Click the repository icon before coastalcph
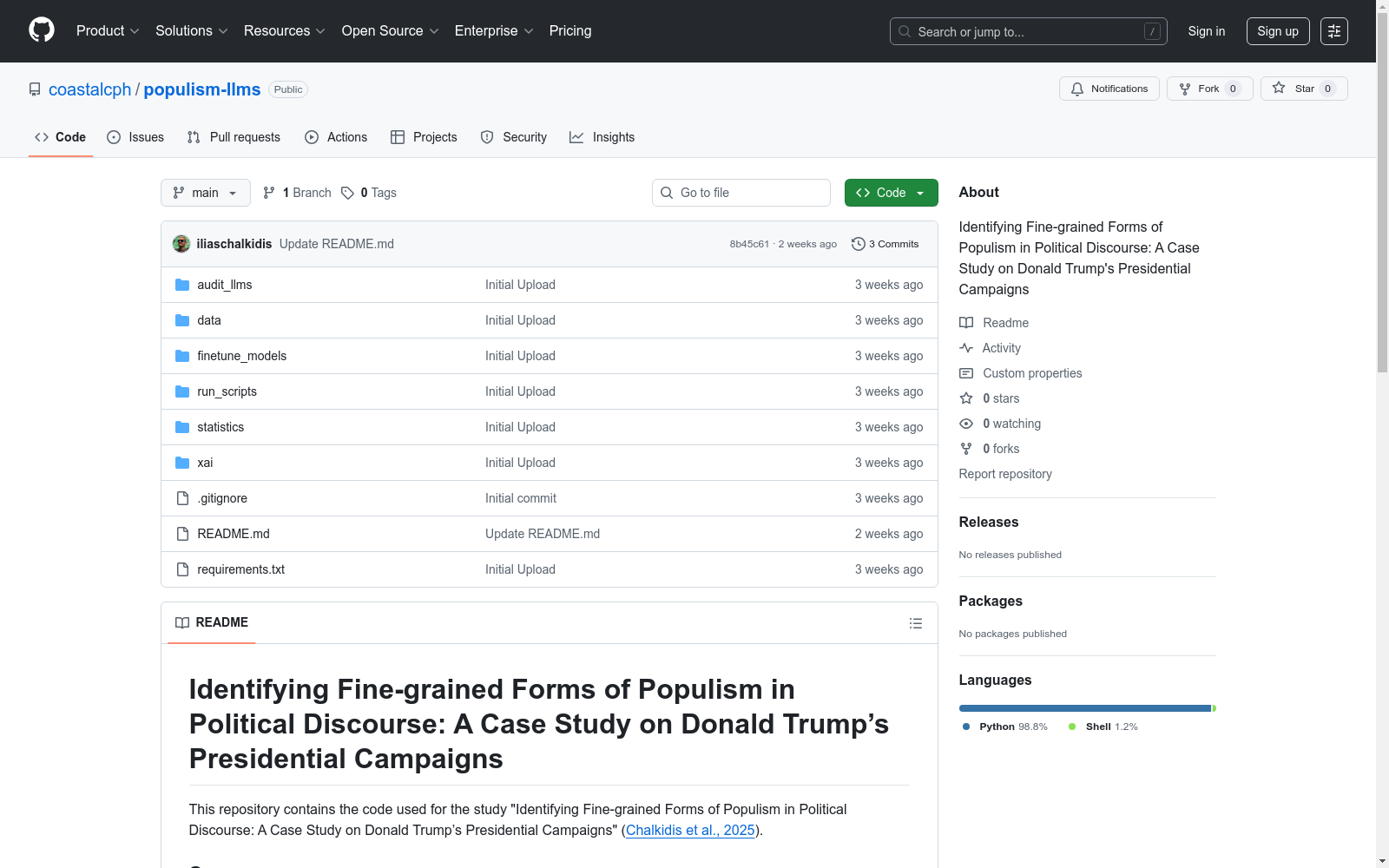This screenshot has width=1389, height=868. click(x=35, y=89)
